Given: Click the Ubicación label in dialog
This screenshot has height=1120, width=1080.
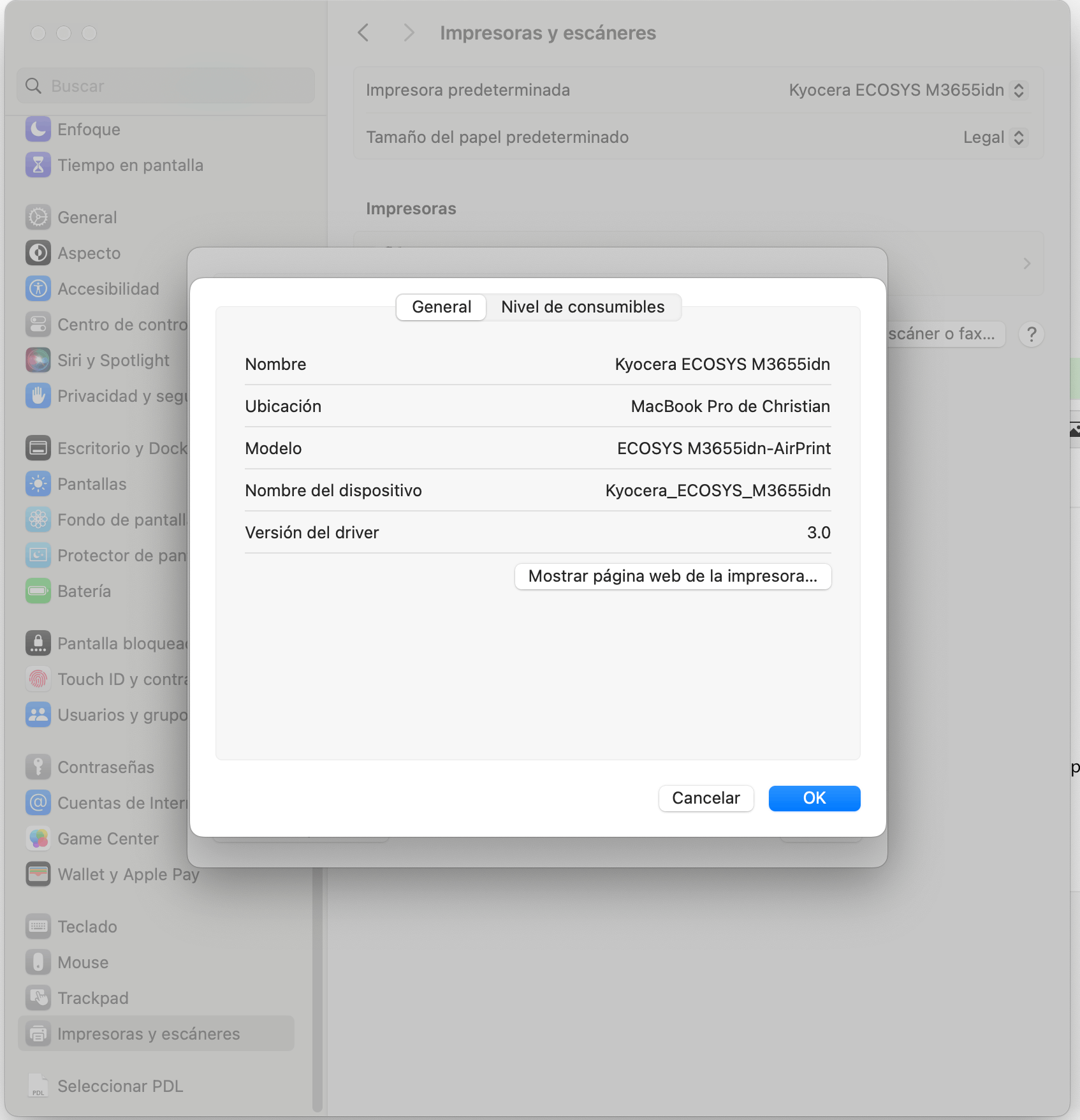Looking at the screenshot, I should (283, 406).
